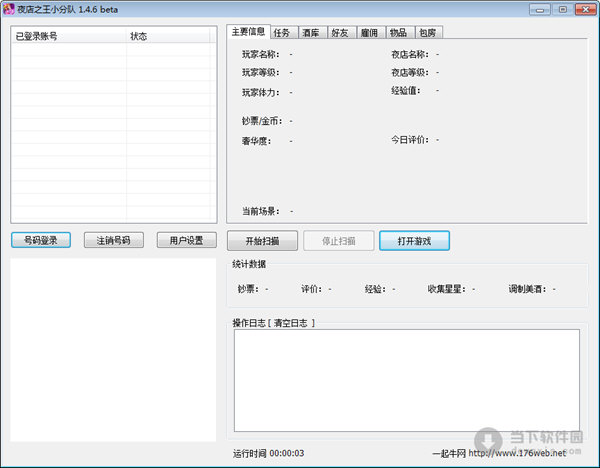Minimize the 夜店之王小分队 window

click(540, 10)
